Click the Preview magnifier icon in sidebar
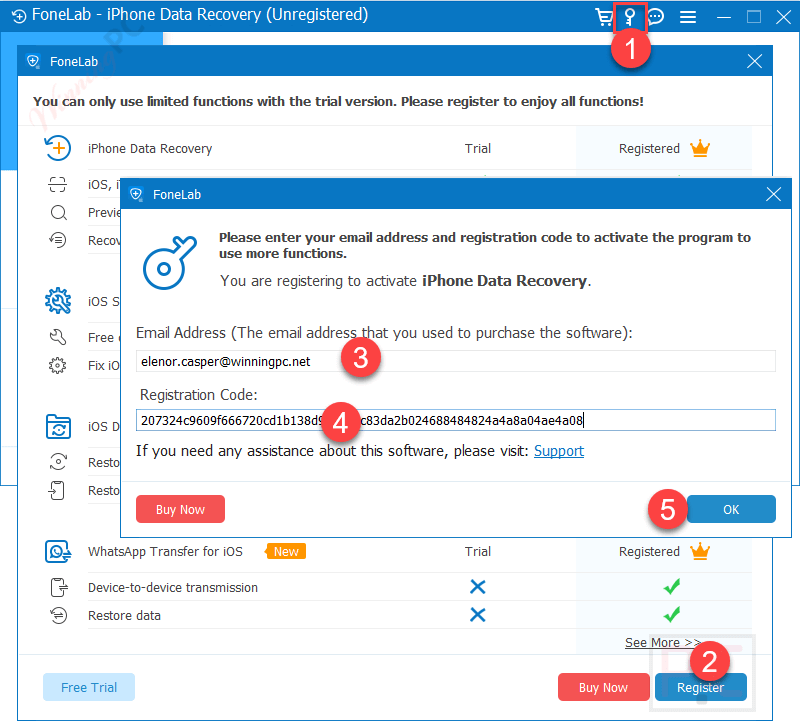Screen dimensions: 800x721 tap(60, 212)
